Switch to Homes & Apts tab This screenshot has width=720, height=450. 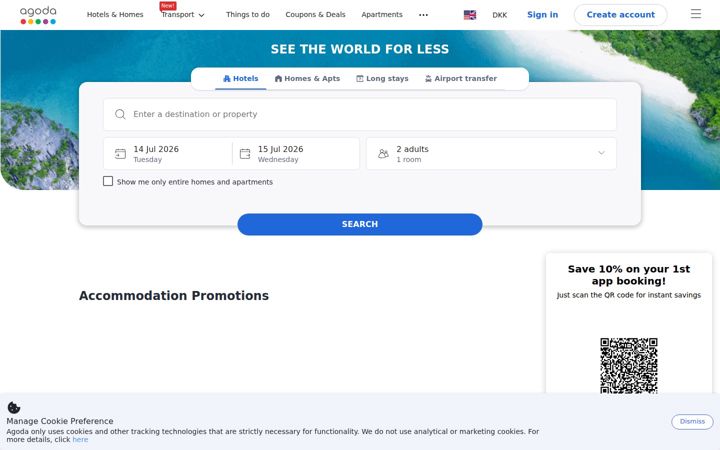[307, 79]
